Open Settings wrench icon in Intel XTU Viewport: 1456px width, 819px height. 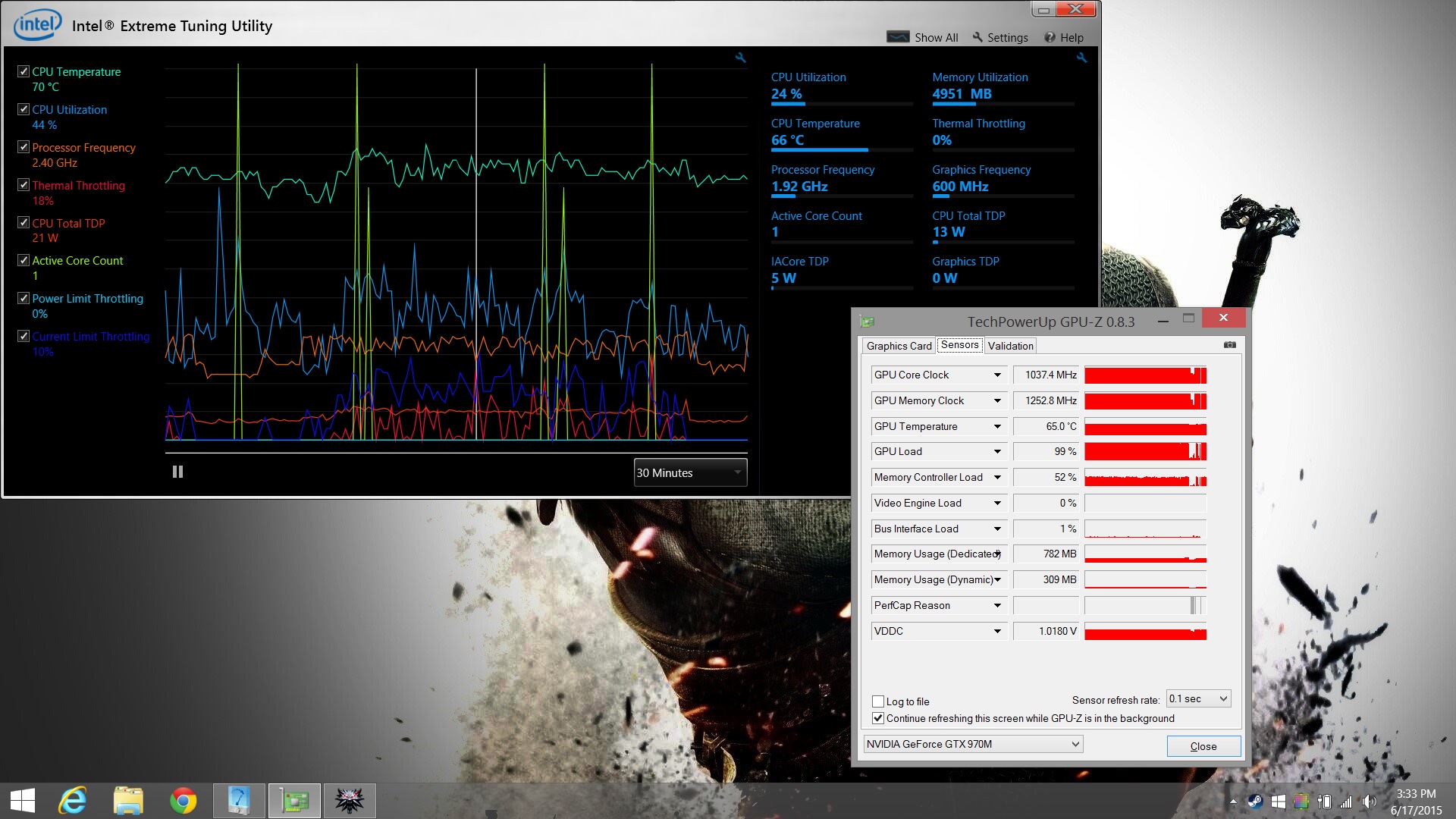tap(977, 37)
